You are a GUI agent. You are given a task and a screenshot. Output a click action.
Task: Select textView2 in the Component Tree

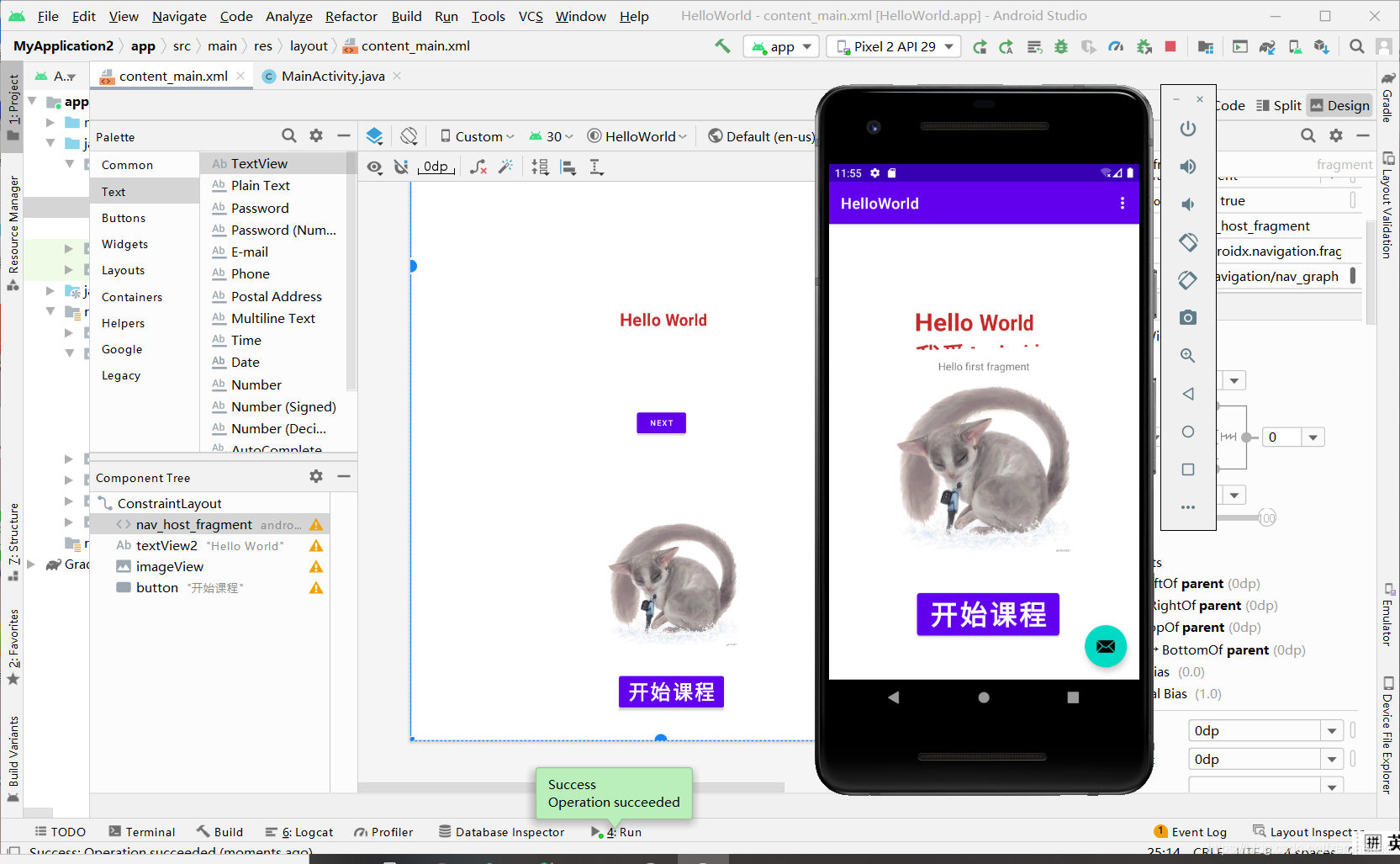[166, 545]
